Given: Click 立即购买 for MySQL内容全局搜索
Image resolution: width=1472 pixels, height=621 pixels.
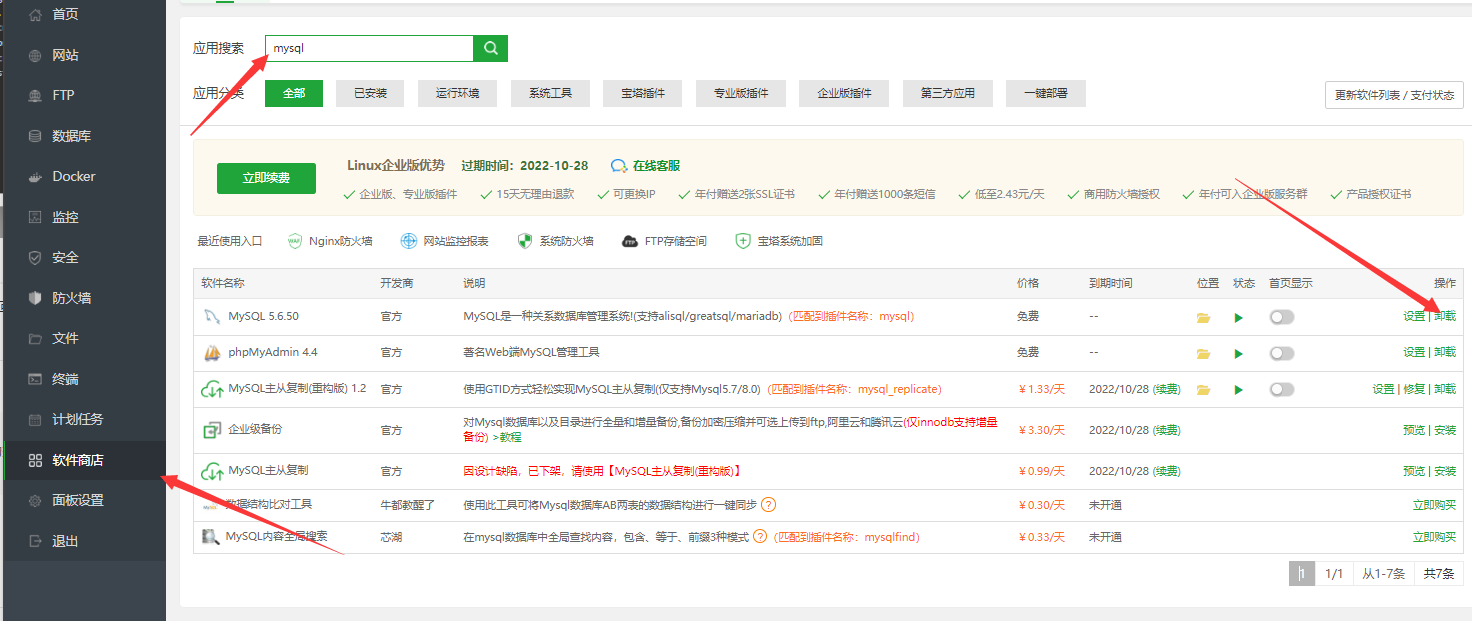Looking at the screenshot, I should [1435, 537].
